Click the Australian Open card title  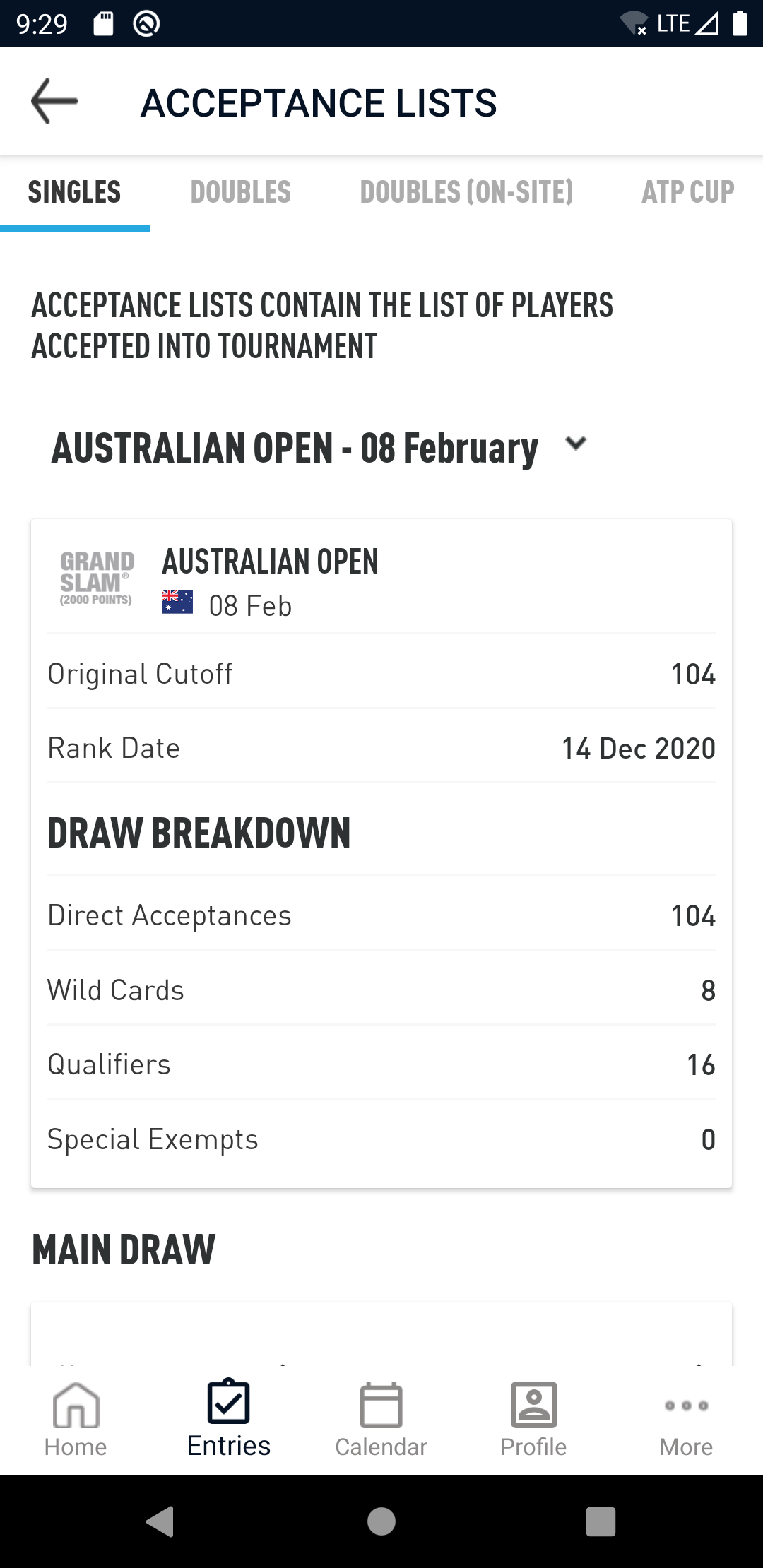coord(271,562)
